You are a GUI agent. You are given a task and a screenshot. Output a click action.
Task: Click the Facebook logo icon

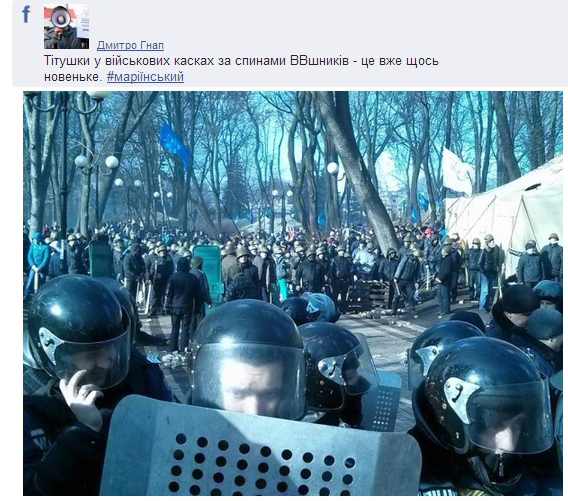click(26, 14)
